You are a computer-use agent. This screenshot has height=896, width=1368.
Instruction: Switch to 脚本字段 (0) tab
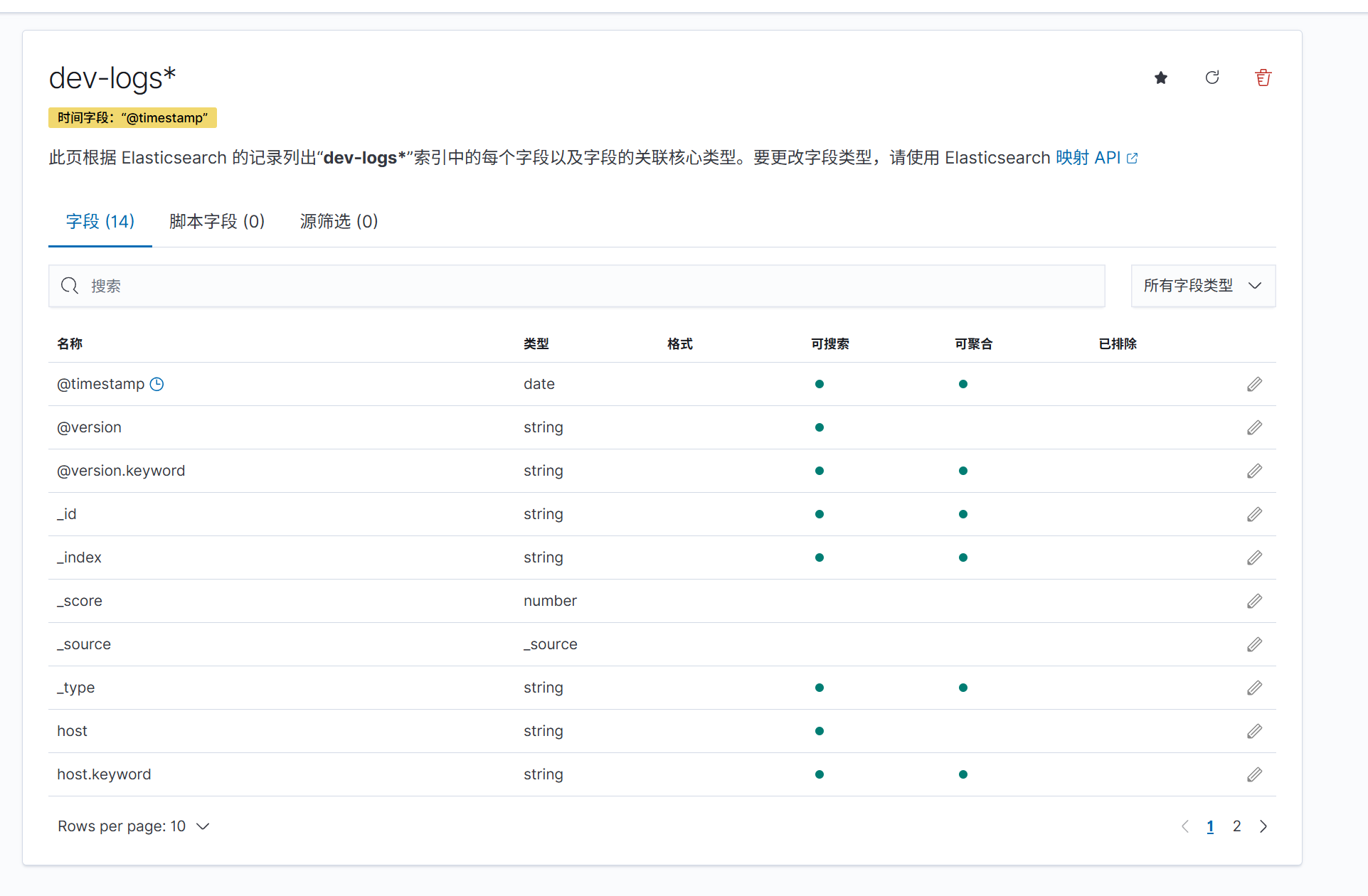click(x=217, y=222)
